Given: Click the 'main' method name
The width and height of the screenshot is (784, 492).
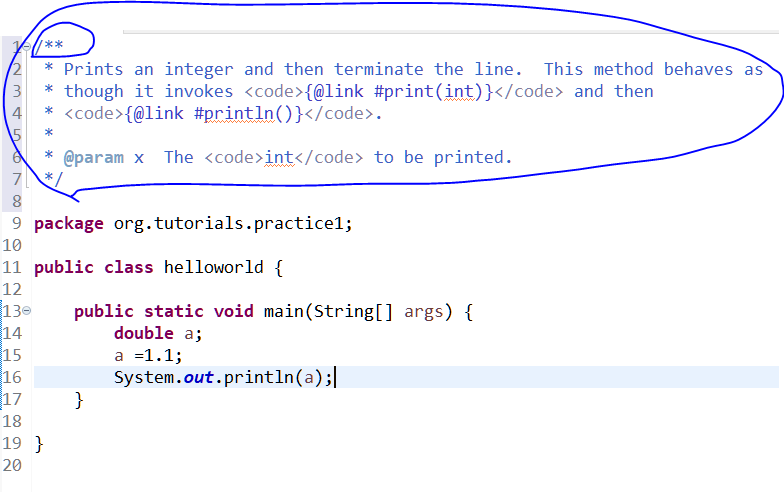Looking at the screenshot, I should (284, 312).
